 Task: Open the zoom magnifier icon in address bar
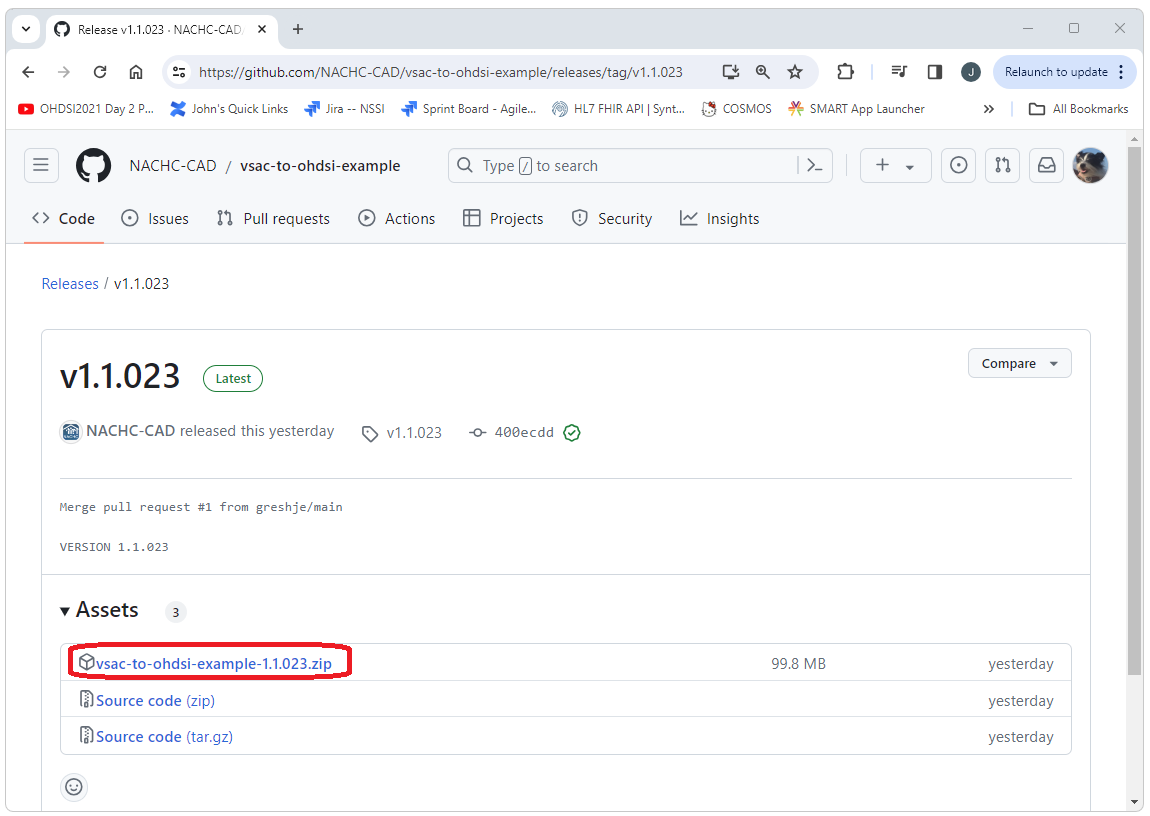[763, 72]
